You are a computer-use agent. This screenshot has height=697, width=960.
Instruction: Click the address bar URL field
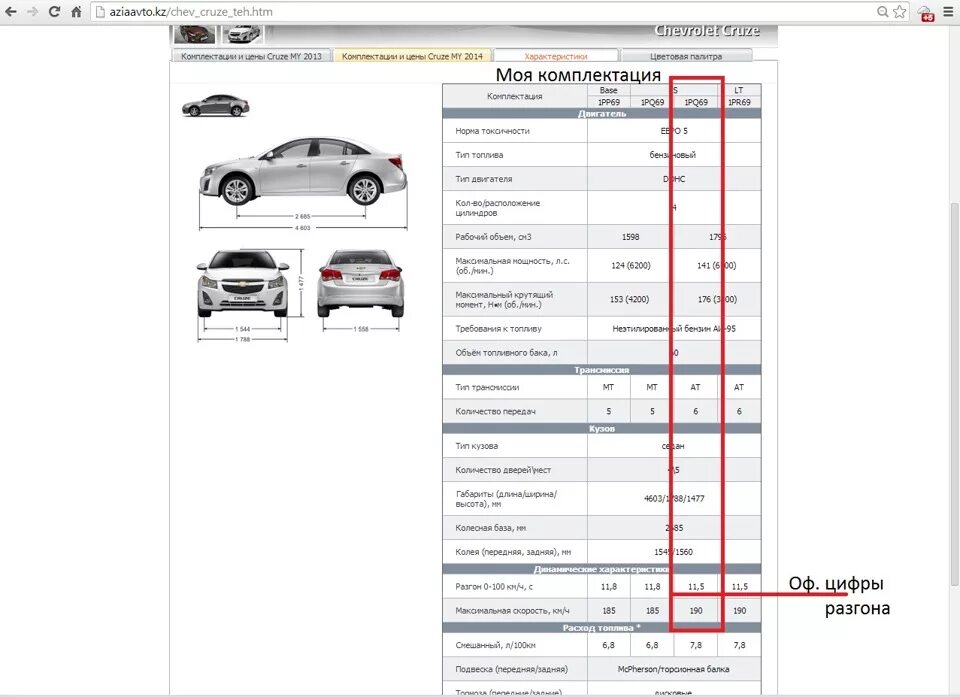(x=484, y=12)
